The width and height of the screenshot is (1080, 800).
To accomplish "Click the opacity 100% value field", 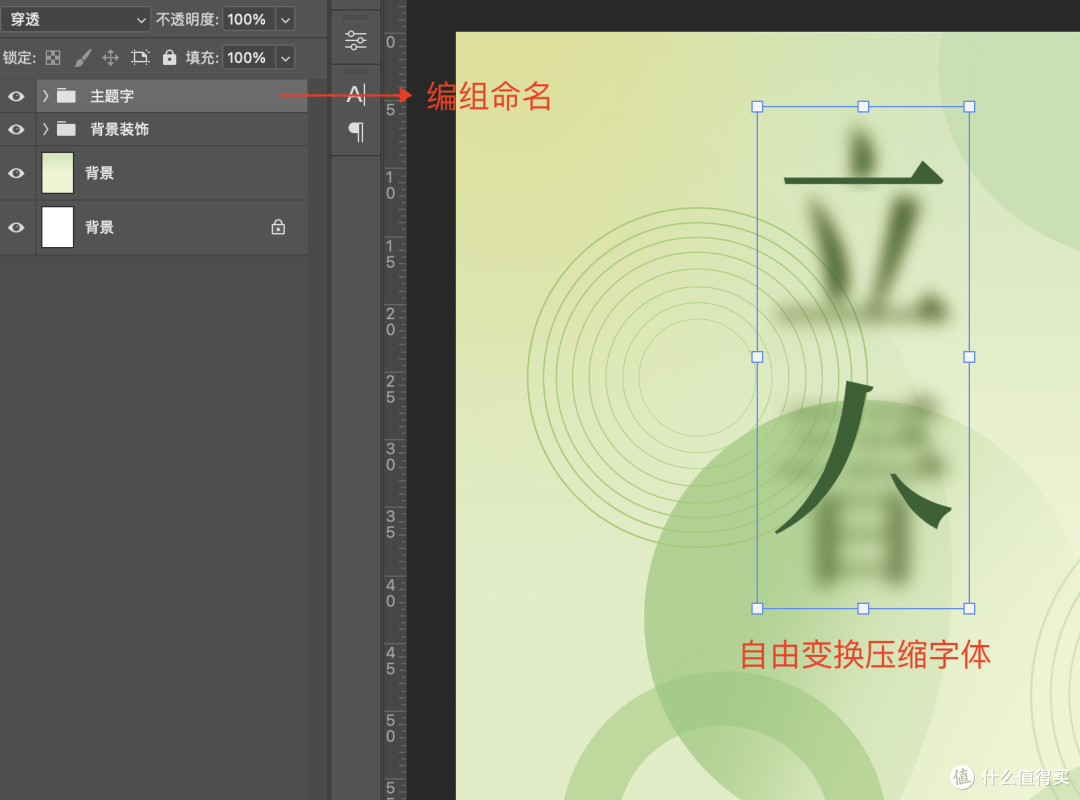I will point(248,19).
